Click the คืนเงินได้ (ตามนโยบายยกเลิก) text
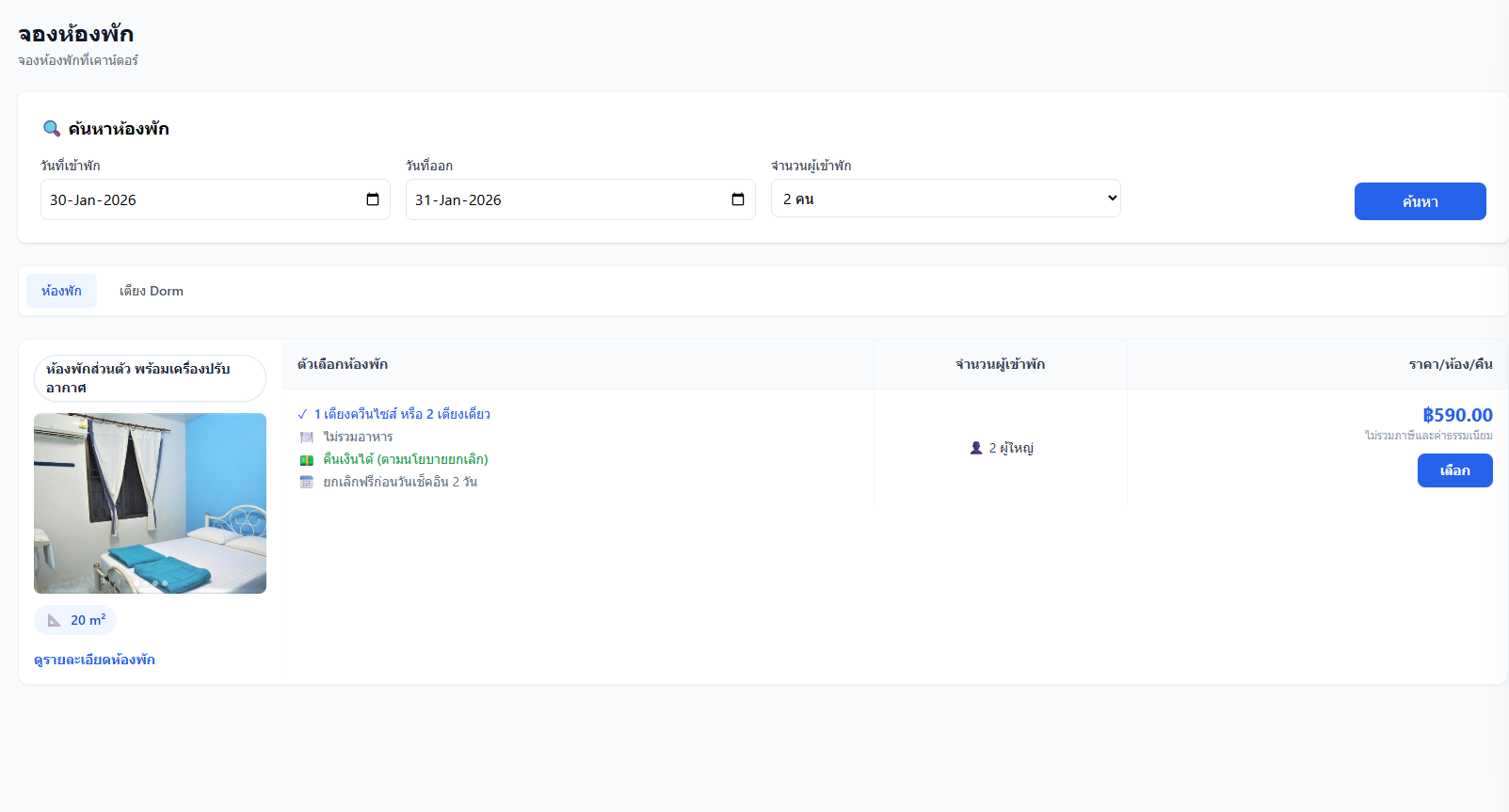The height and width of the screenshot is (812, 1509). (406, 459)
